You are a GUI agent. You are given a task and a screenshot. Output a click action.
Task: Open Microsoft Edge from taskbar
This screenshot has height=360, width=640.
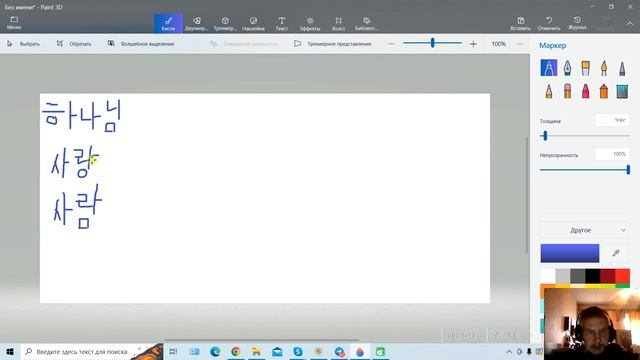(215, 351)
